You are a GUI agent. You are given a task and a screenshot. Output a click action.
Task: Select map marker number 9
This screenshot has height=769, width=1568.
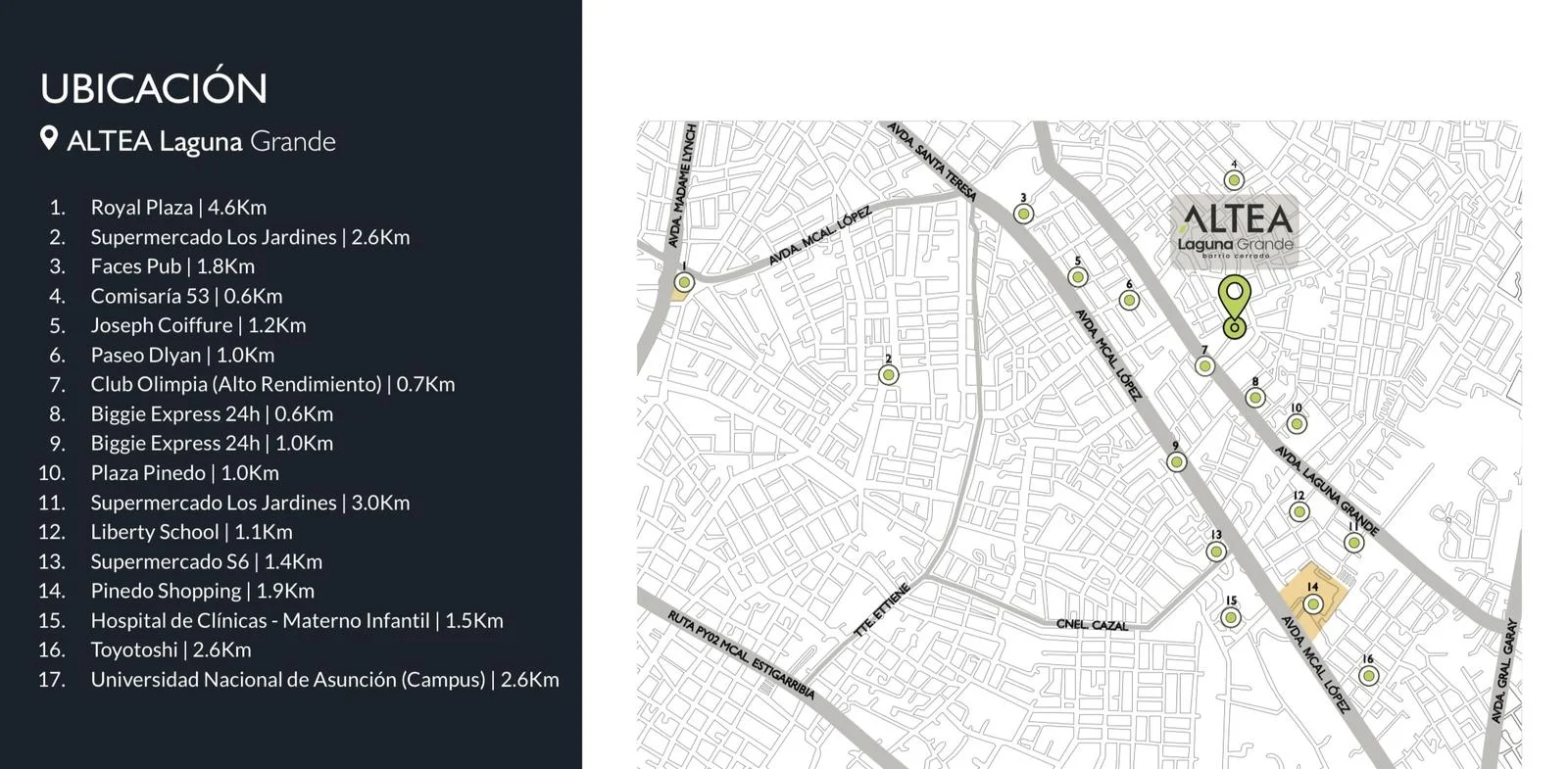tap(1176, 462)
